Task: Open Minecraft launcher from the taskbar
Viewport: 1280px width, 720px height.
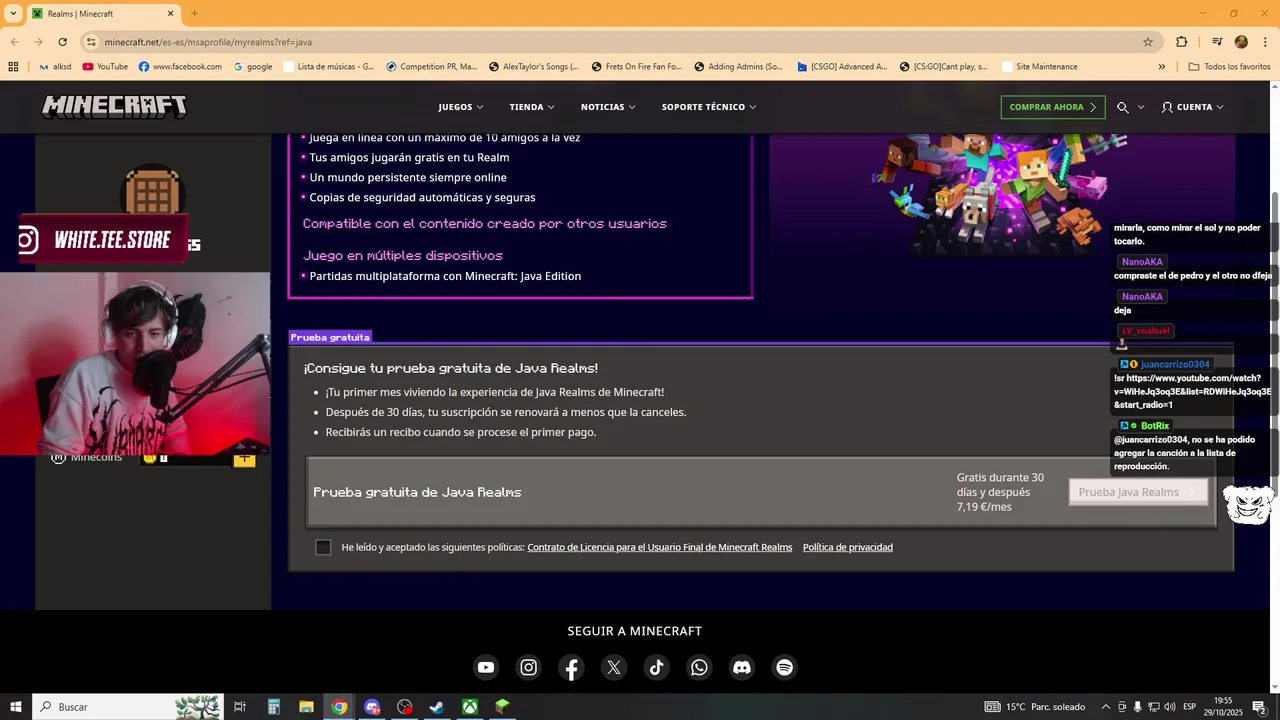Action: 502,707
